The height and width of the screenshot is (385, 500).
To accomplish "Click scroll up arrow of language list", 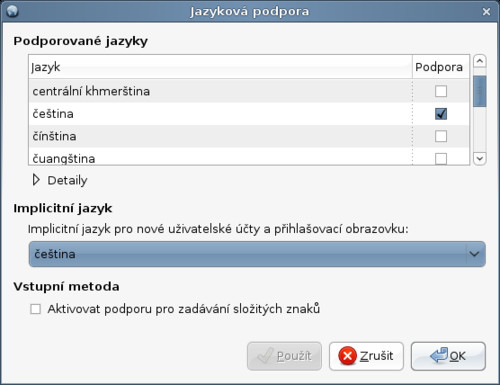I will (480, 61).
